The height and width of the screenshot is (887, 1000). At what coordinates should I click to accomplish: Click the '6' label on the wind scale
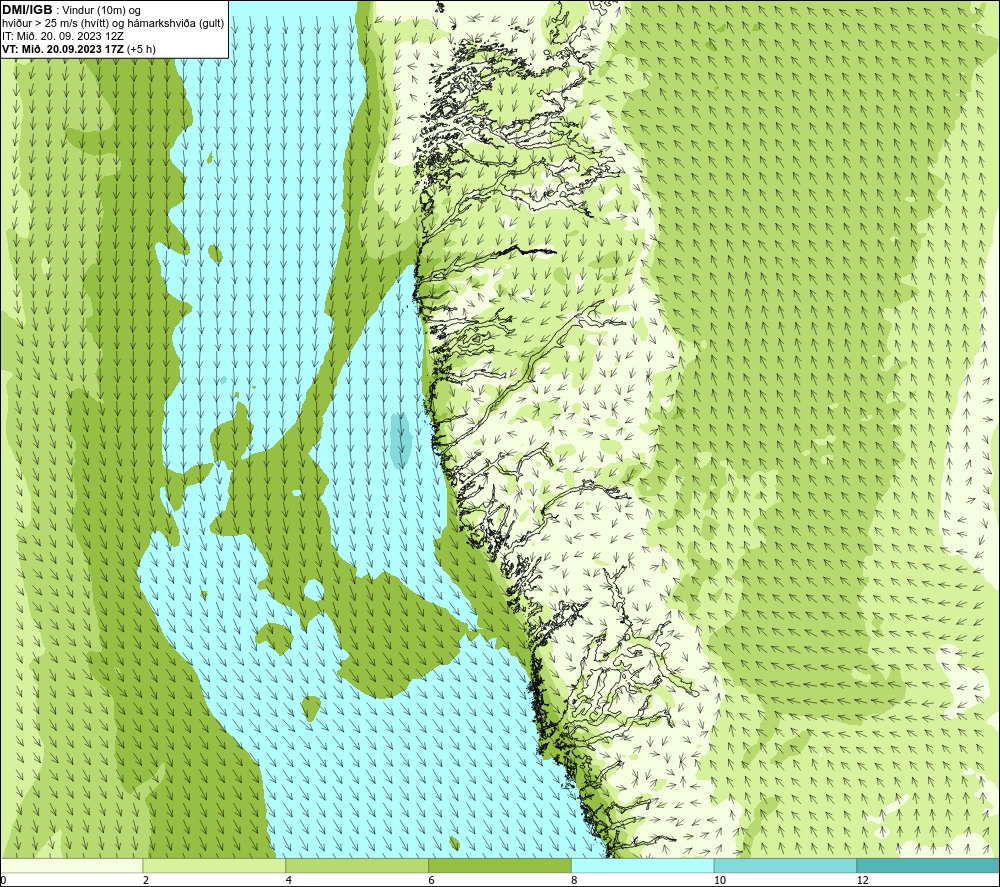pyautogui.click(x=432, y=880)
